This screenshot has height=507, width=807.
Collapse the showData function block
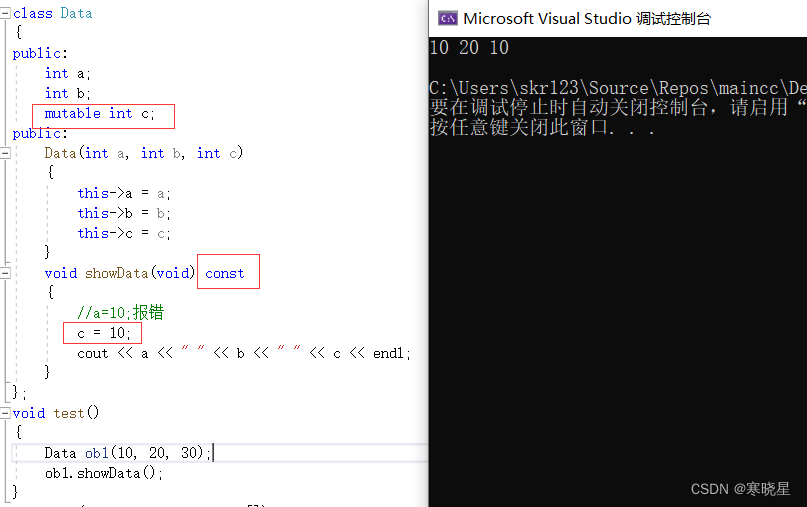[x=5, y=273]
